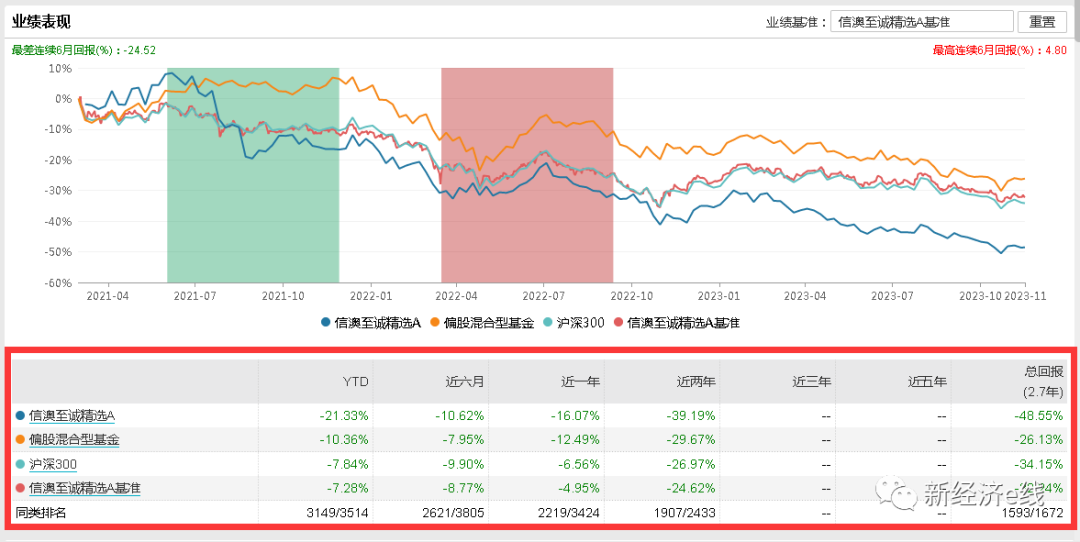Image resolution: width=1080 pixels, height=542 pixels.
Task: Click the blue dot beside 信澳至诚精选A row
Action: coord(20,415)
